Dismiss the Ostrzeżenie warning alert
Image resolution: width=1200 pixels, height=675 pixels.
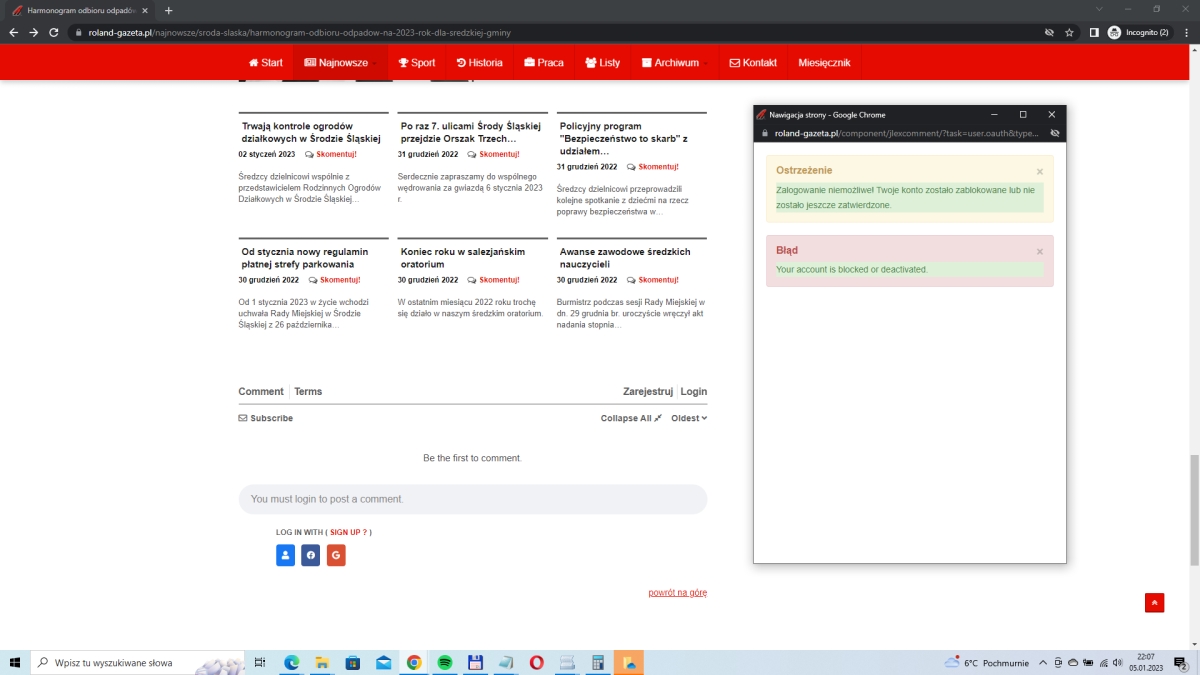click(1039, 172)
